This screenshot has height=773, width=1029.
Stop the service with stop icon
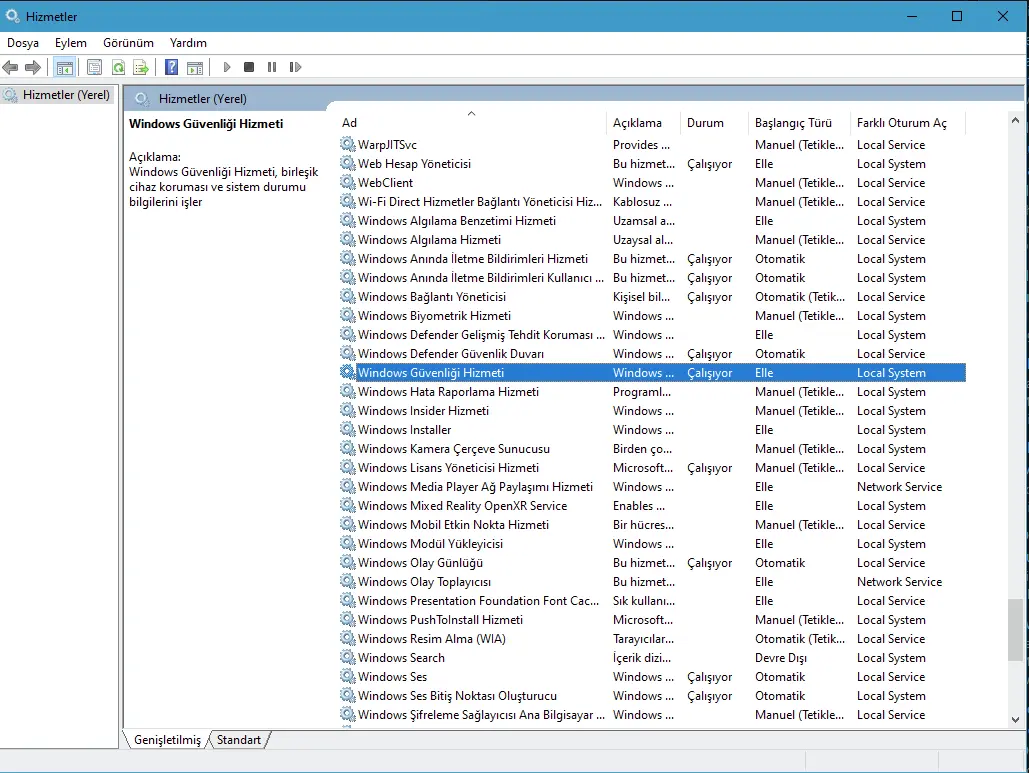tap(249, 67)
